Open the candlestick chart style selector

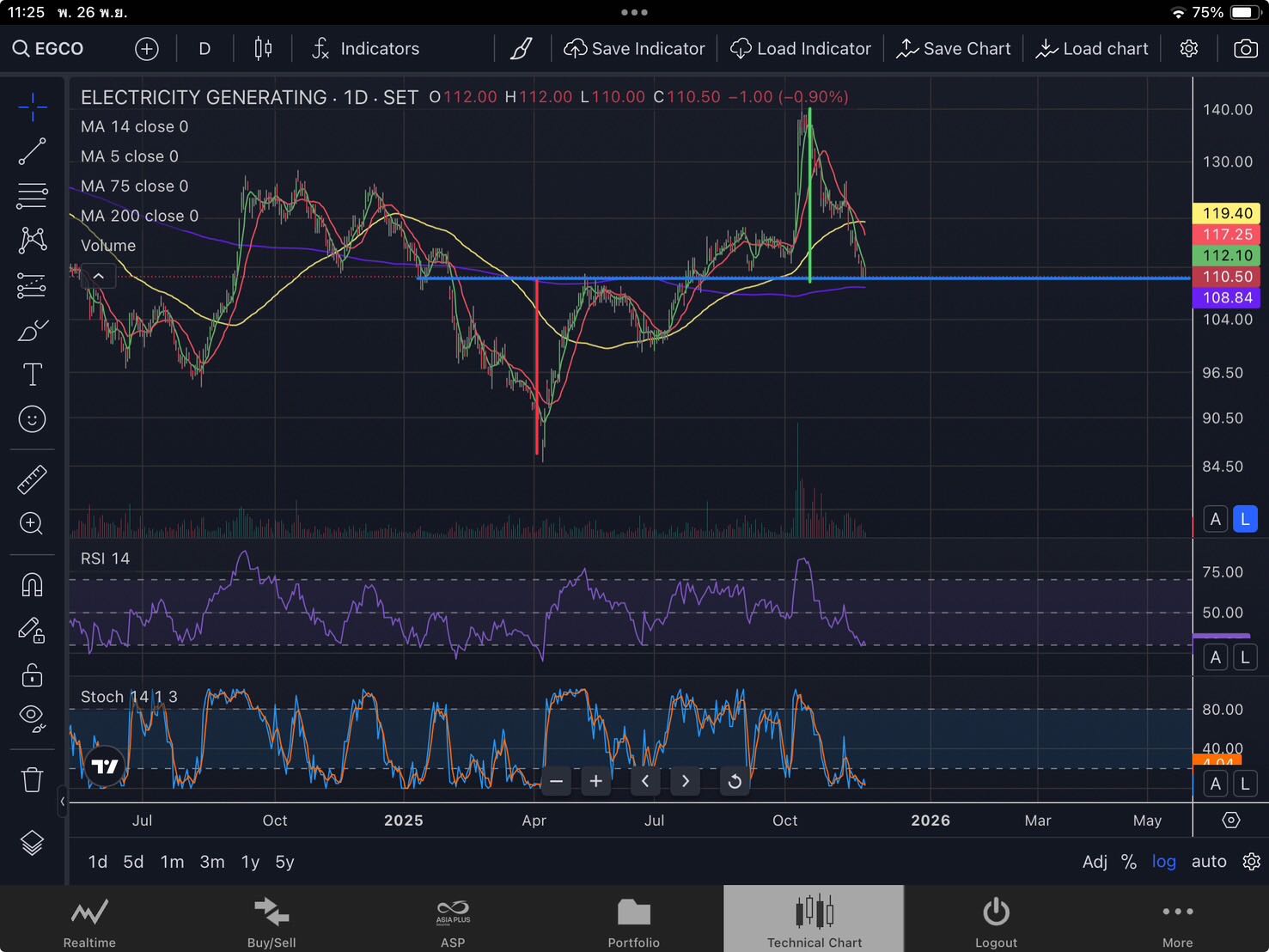tap(263, 49)
